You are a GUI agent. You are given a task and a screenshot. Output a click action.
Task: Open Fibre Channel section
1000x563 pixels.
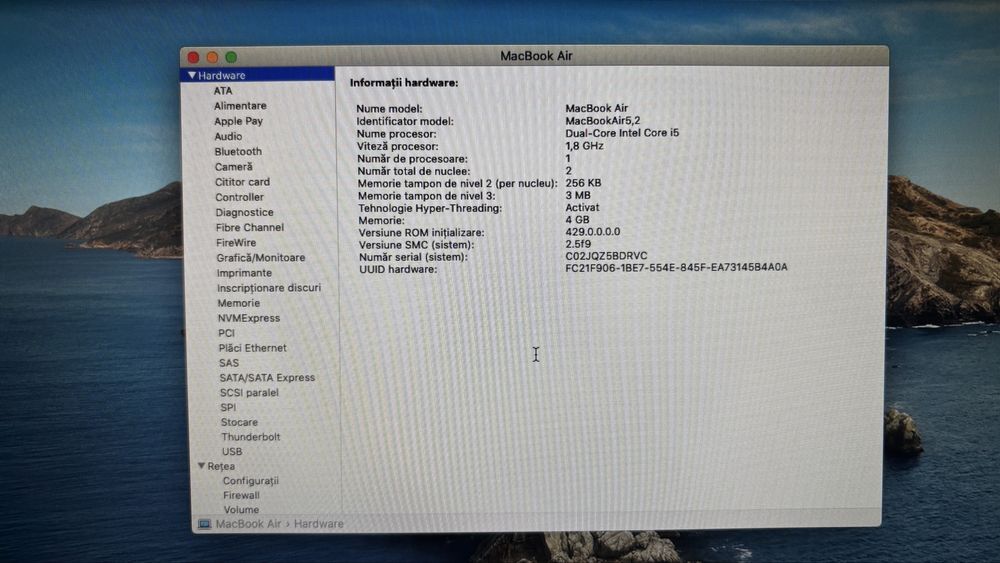pyautogui.click(x=250, y=228)
